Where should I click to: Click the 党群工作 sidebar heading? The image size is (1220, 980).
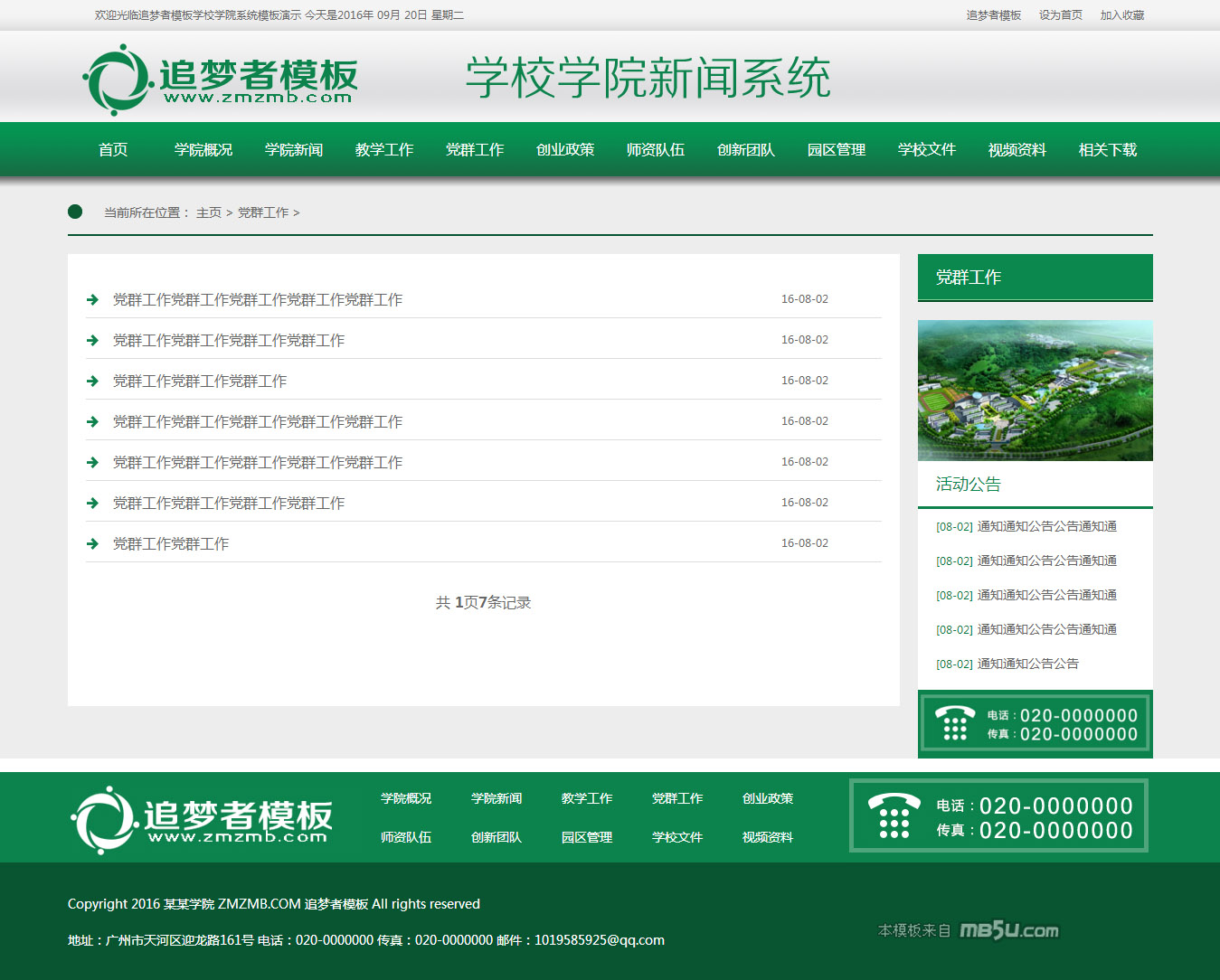(x=969, y=278)
